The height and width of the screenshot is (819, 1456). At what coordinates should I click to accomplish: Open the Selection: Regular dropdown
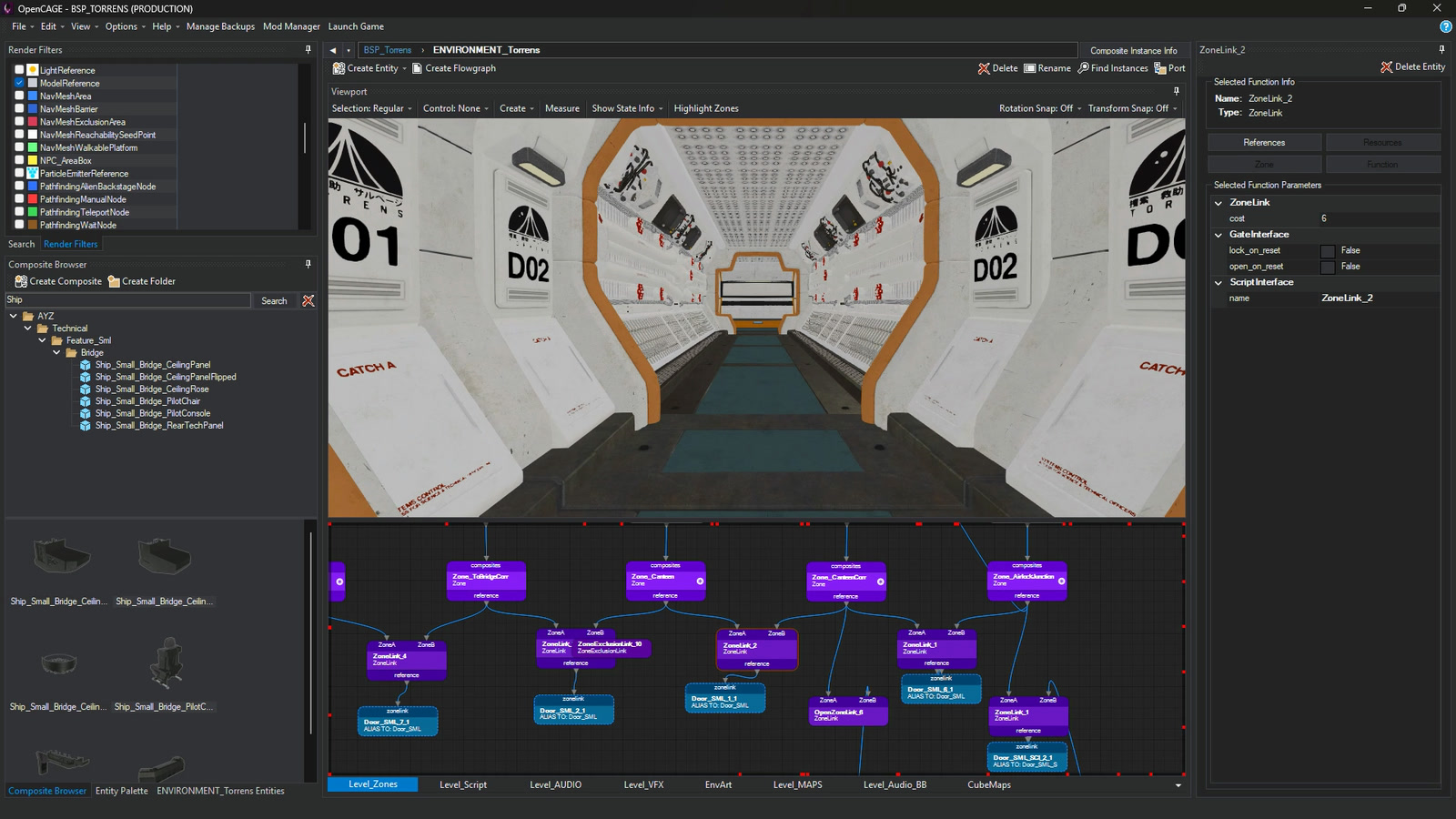tap(371, 108)
